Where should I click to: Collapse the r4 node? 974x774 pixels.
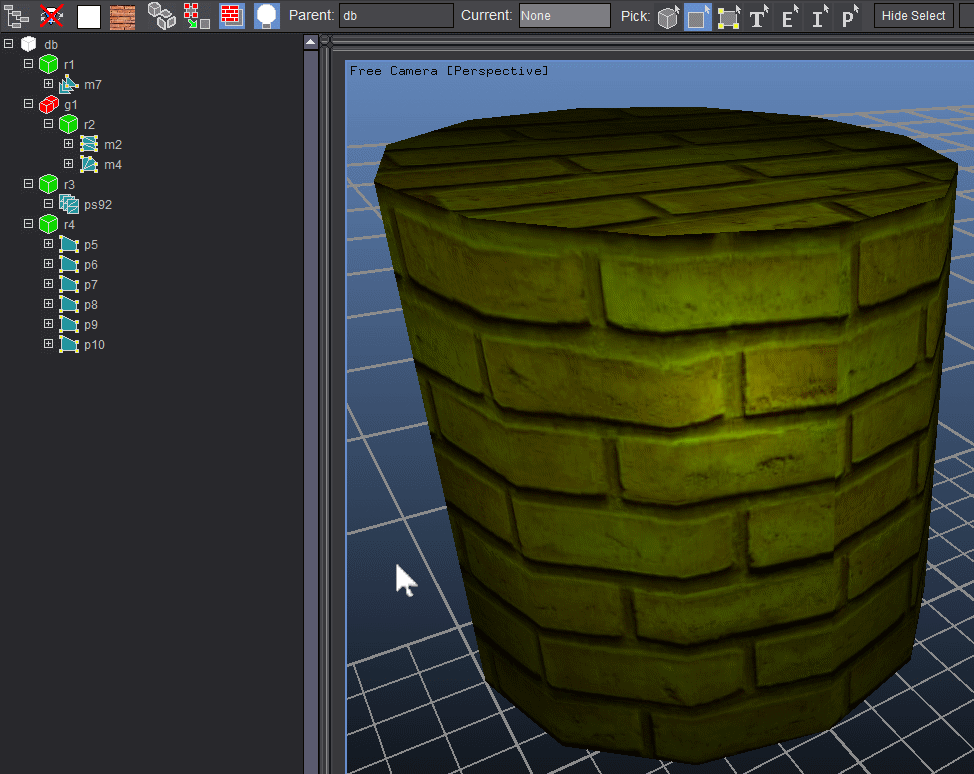tap(29, 223)
